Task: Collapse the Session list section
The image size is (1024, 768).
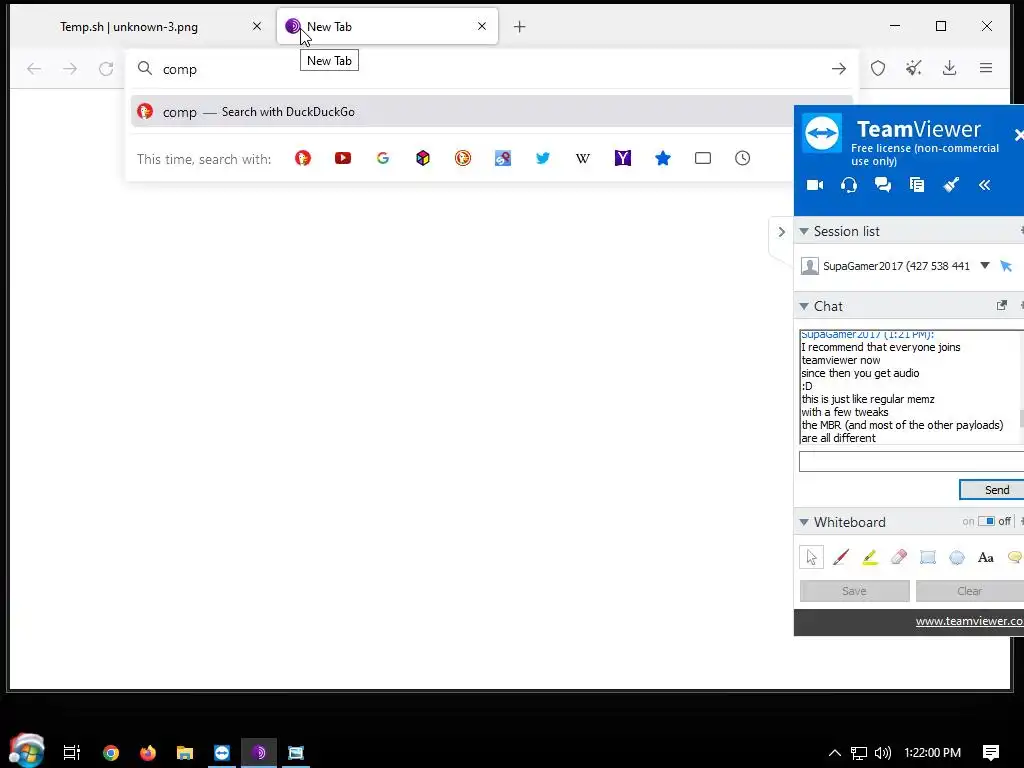Action: (x=804, y=231)
